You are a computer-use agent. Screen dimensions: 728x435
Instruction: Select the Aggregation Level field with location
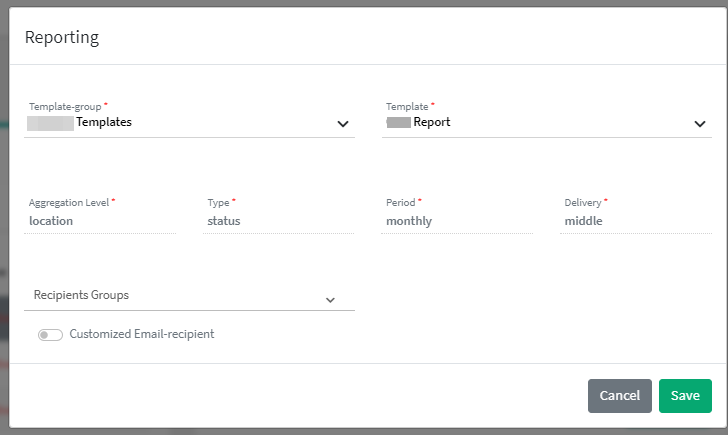coord(100,221)
